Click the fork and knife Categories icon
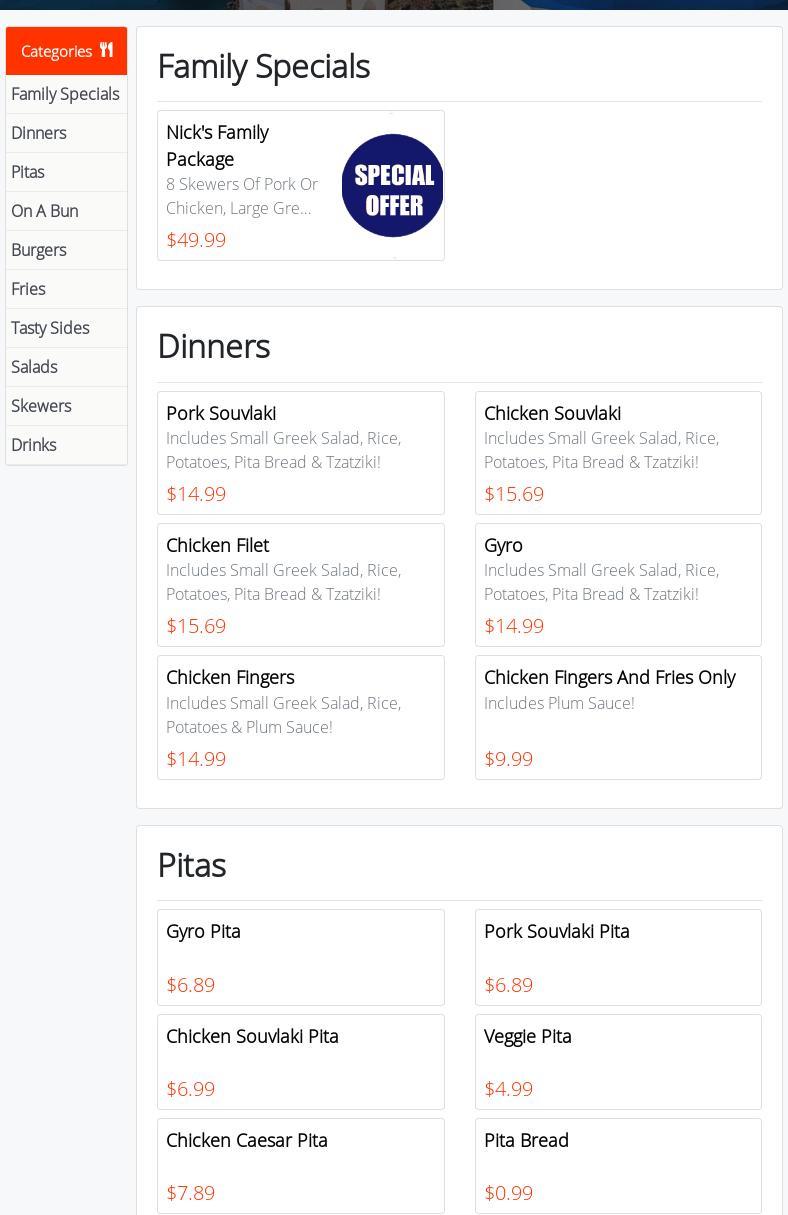This screenshot has height=1215, width=788. [106, 50]
